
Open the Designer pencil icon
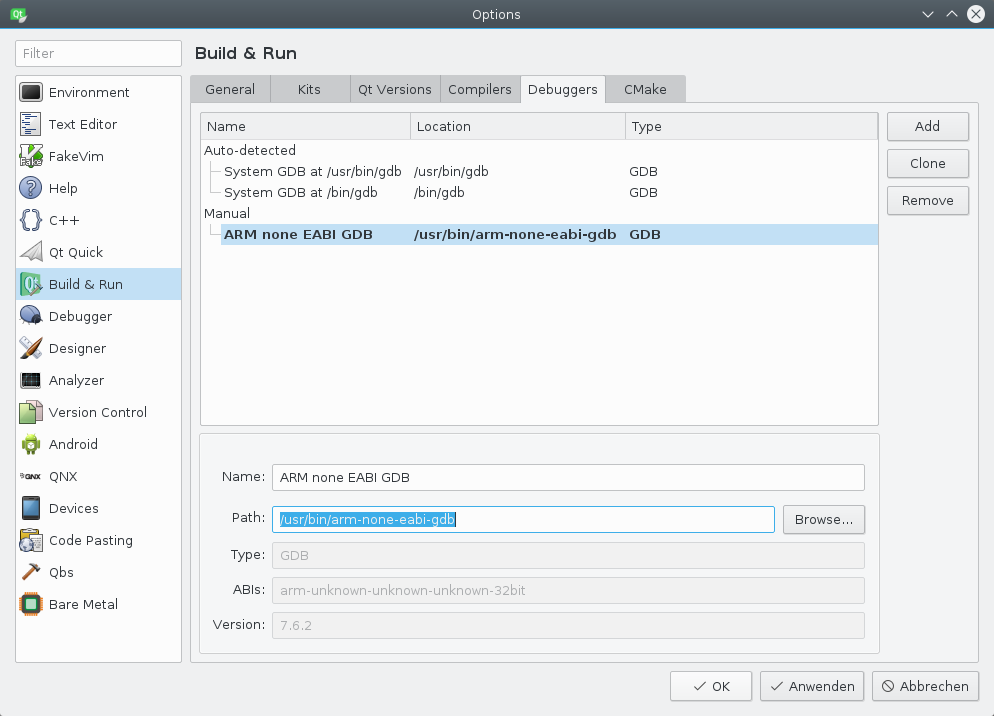(x=30, y=348)
